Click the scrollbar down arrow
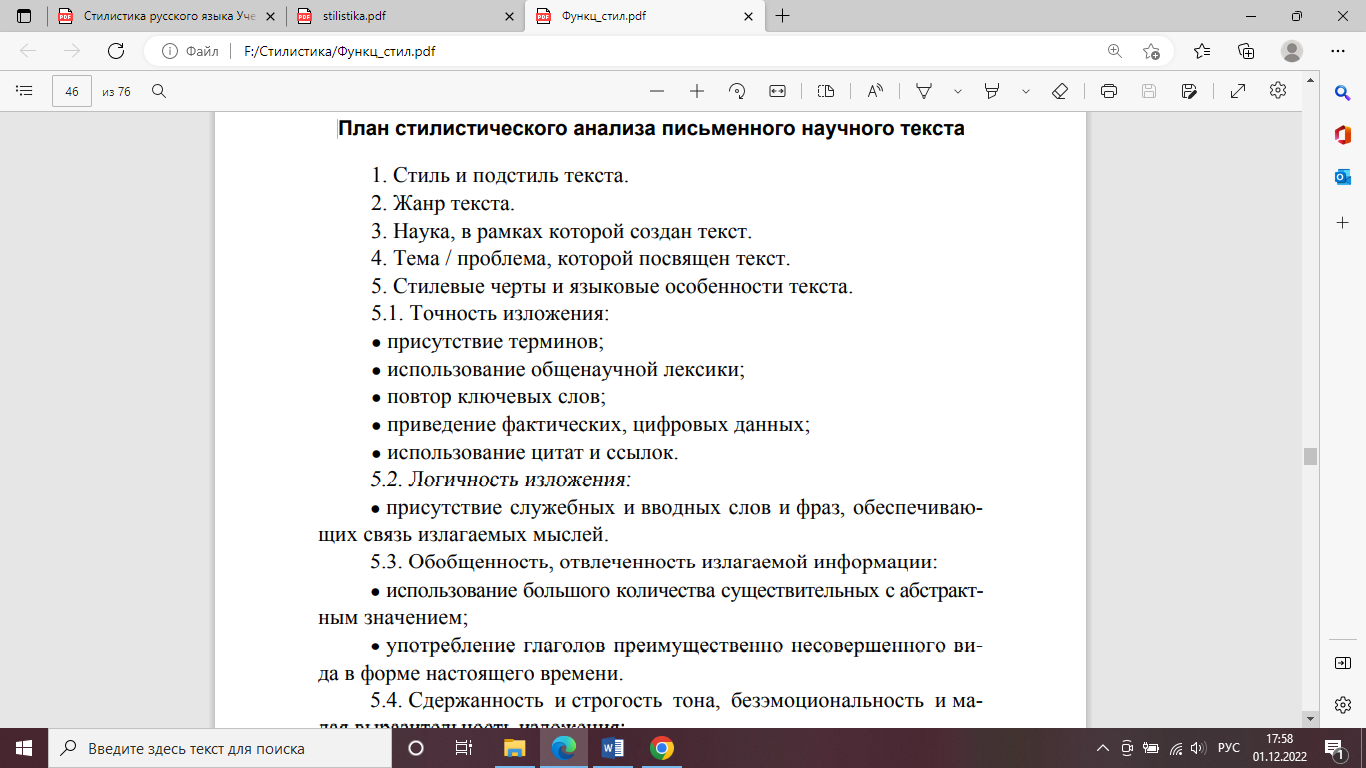Screen dimensions: 1366x768 pyautogui.click(x=1310, y=718)
